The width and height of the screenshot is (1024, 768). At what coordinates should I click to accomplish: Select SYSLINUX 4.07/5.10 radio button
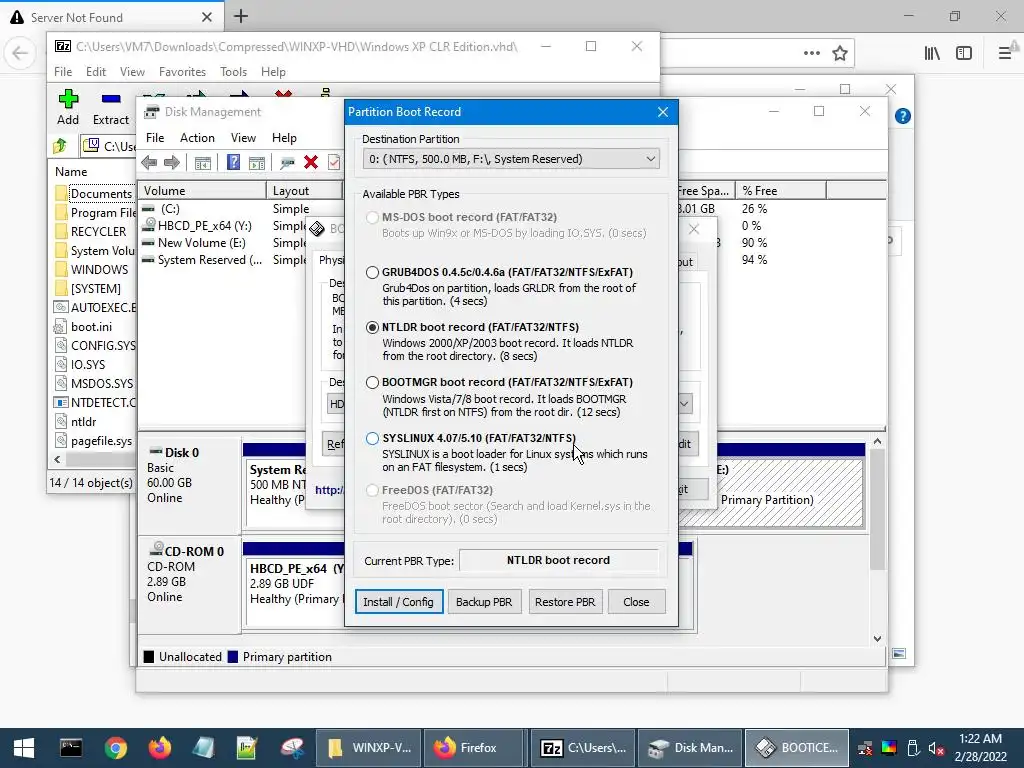(372, 438)
